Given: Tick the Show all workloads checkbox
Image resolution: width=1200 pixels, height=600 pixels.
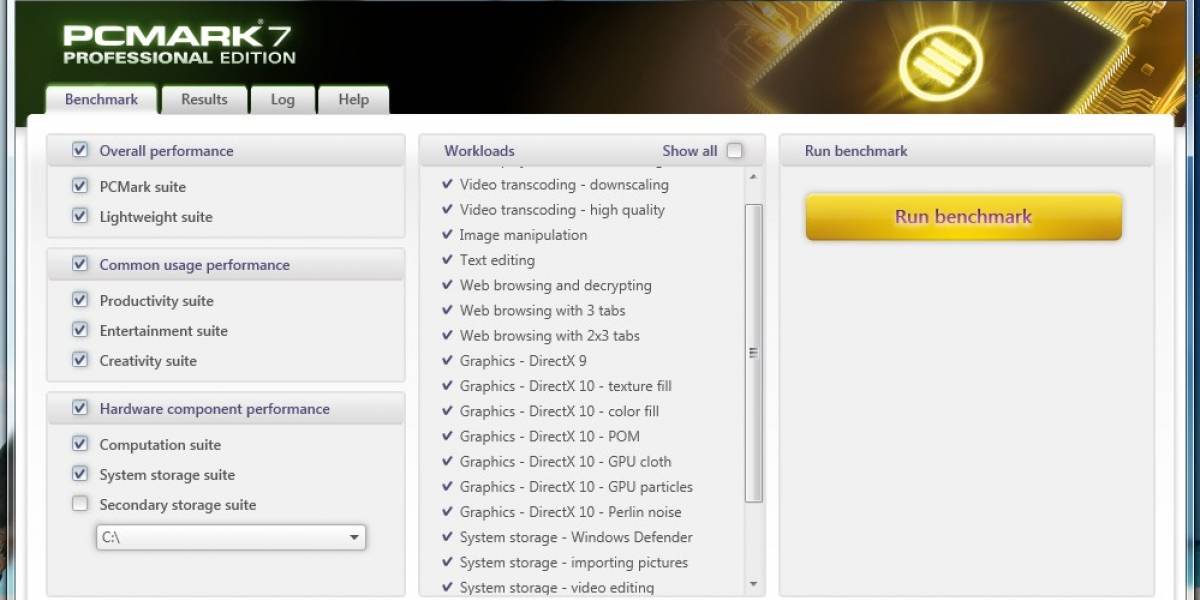Looking at the screenshot, I should point(734,151).
